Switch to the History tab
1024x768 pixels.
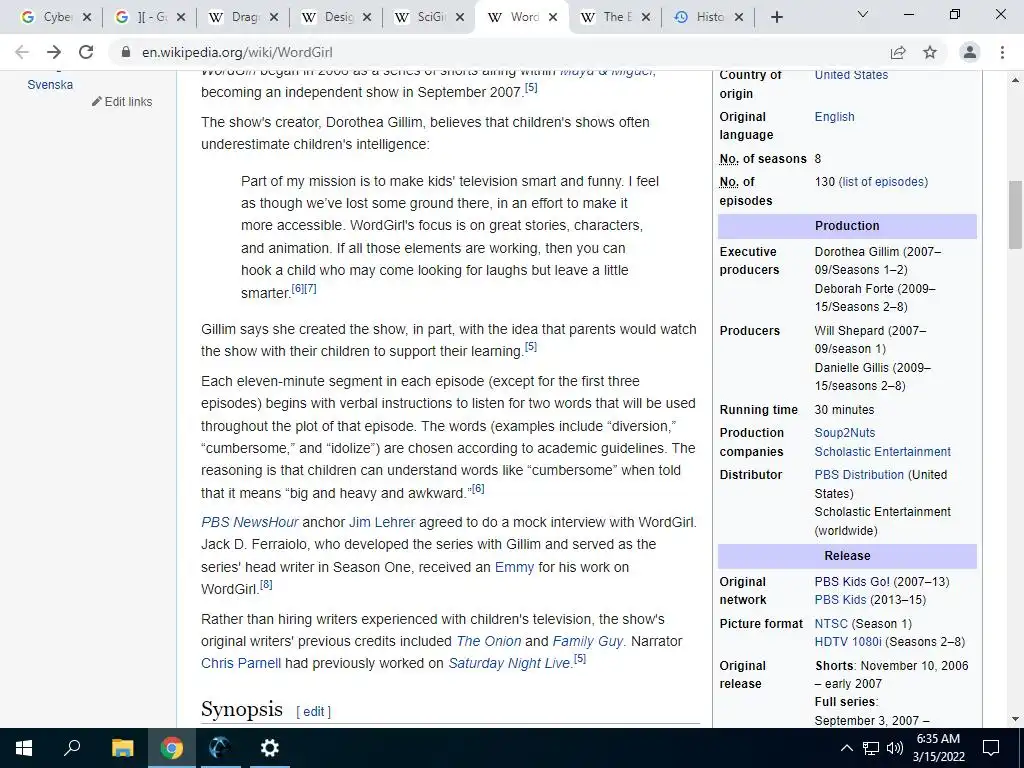(701, 18)
